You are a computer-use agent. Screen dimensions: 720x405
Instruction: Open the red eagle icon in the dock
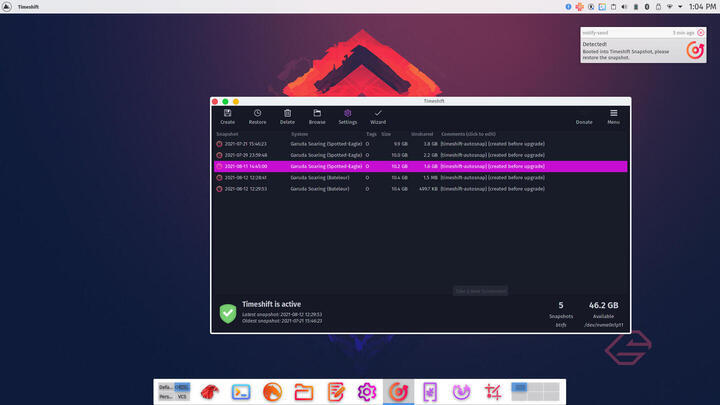[209, 392]
